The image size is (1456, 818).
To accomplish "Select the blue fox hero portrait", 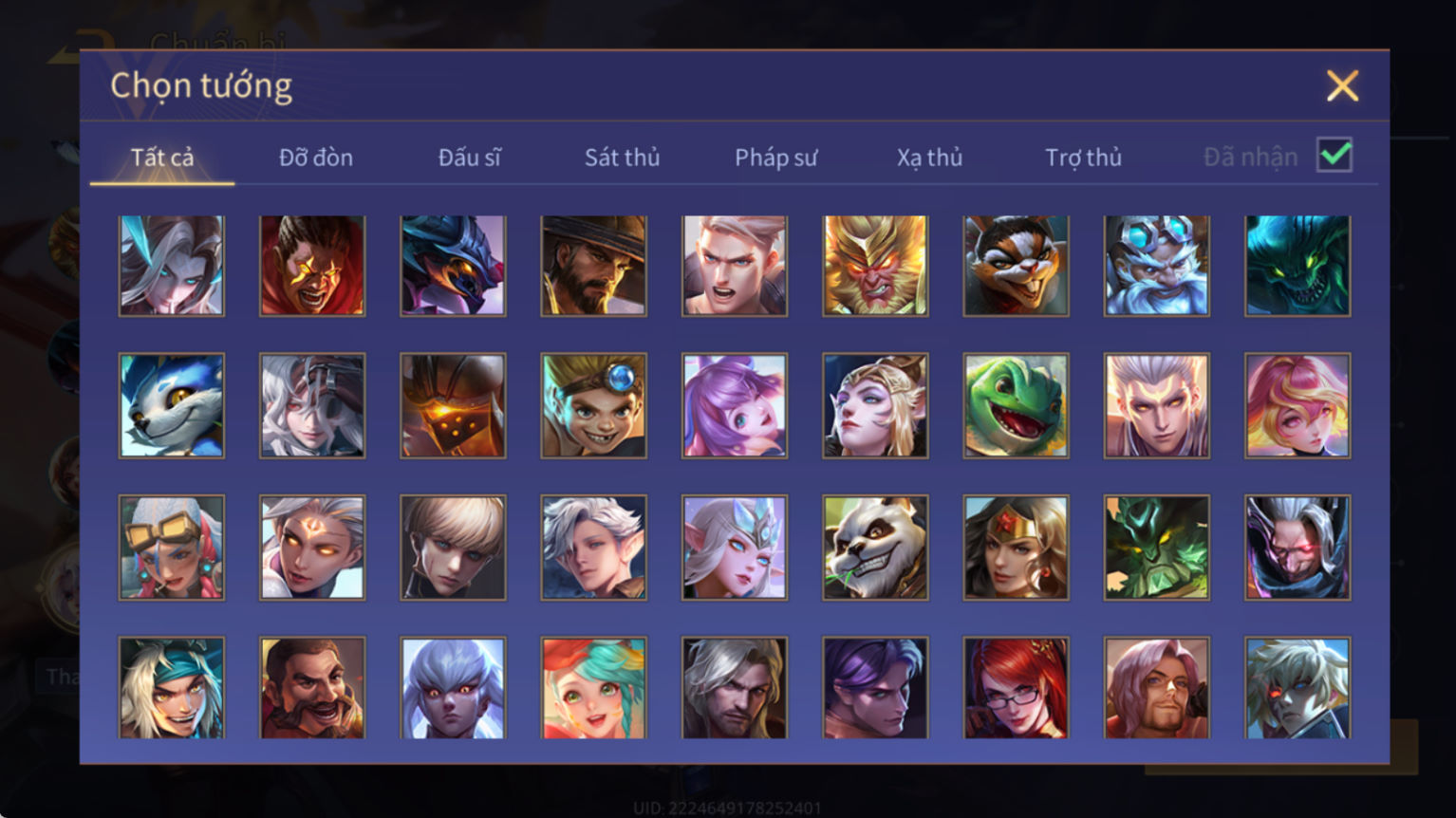I will (x=172, y=406).
